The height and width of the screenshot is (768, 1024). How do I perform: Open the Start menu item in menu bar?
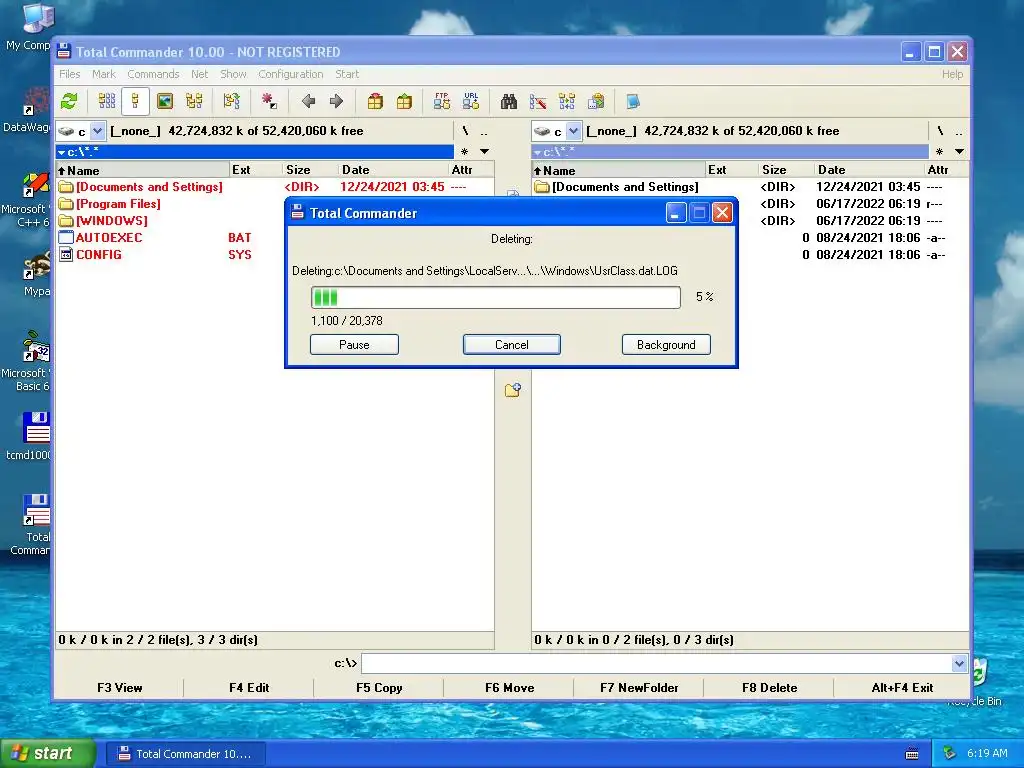coord(347,74)
